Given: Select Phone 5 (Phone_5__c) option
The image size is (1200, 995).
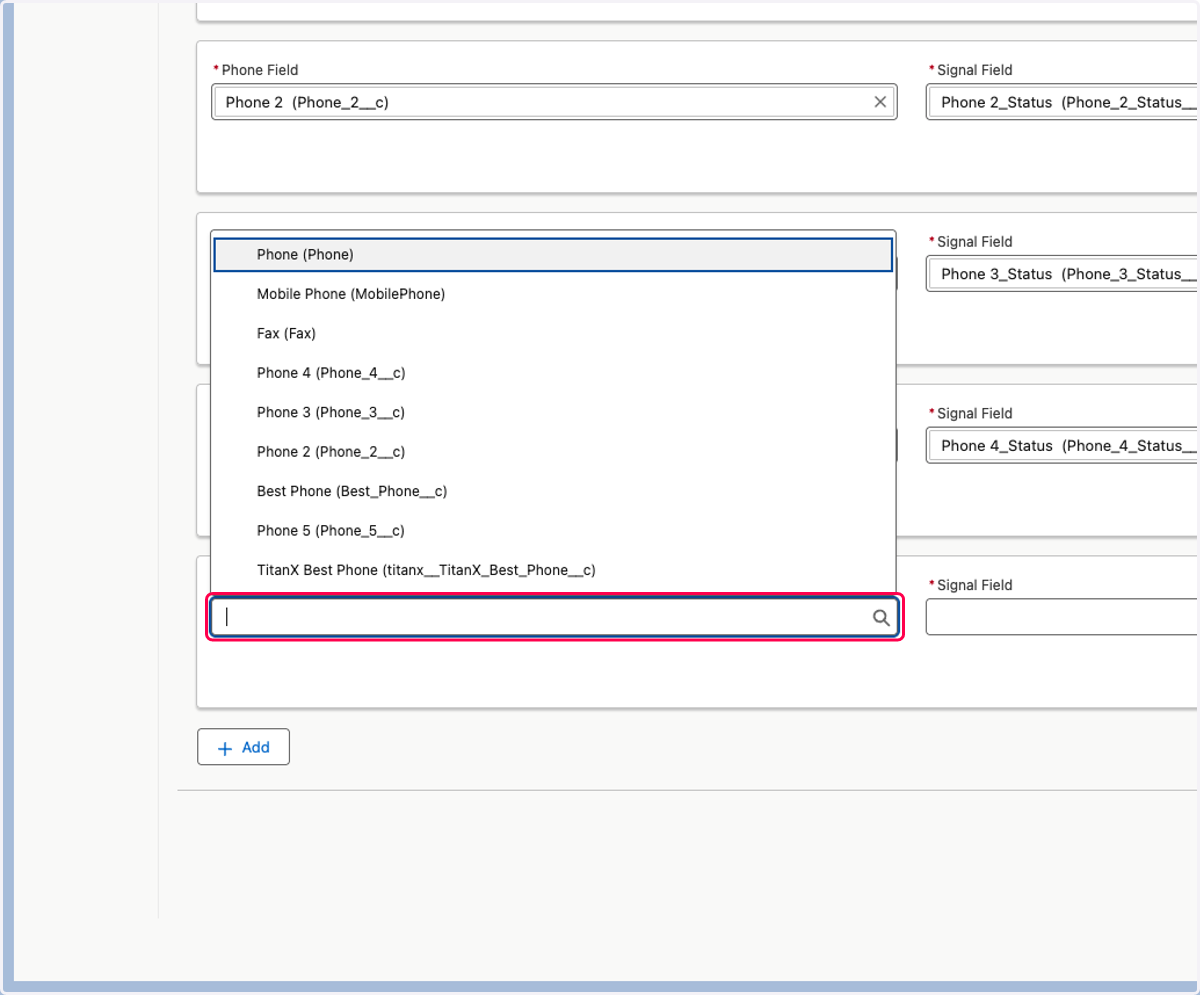Looking at the screenshot, I should click(x=553, y=531).
